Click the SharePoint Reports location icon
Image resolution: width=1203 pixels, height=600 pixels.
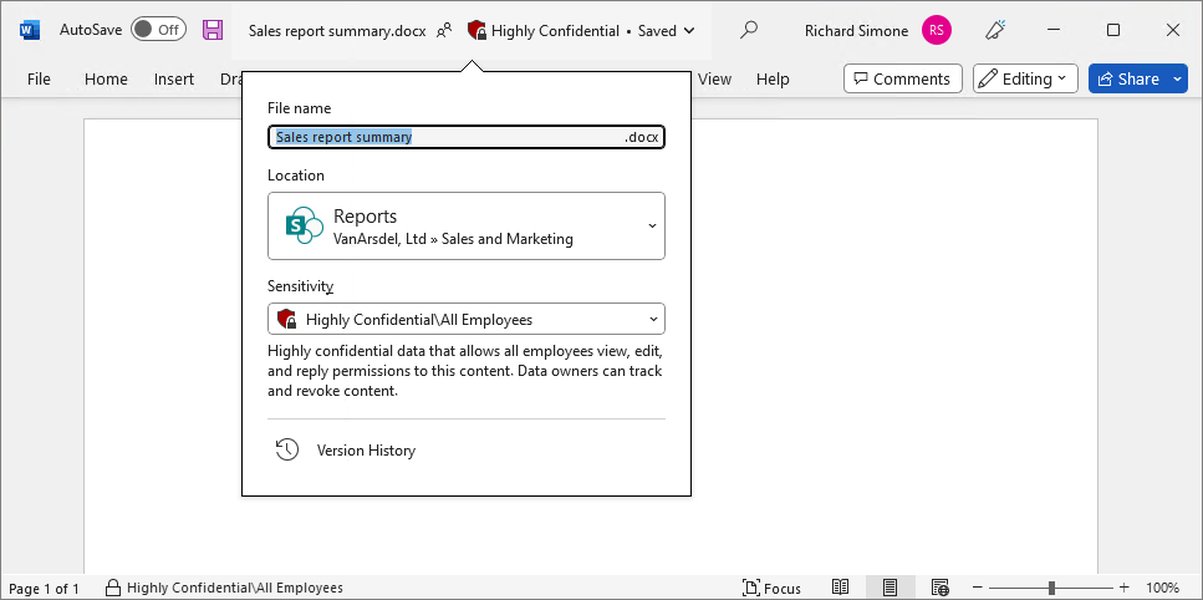point(304,226)
